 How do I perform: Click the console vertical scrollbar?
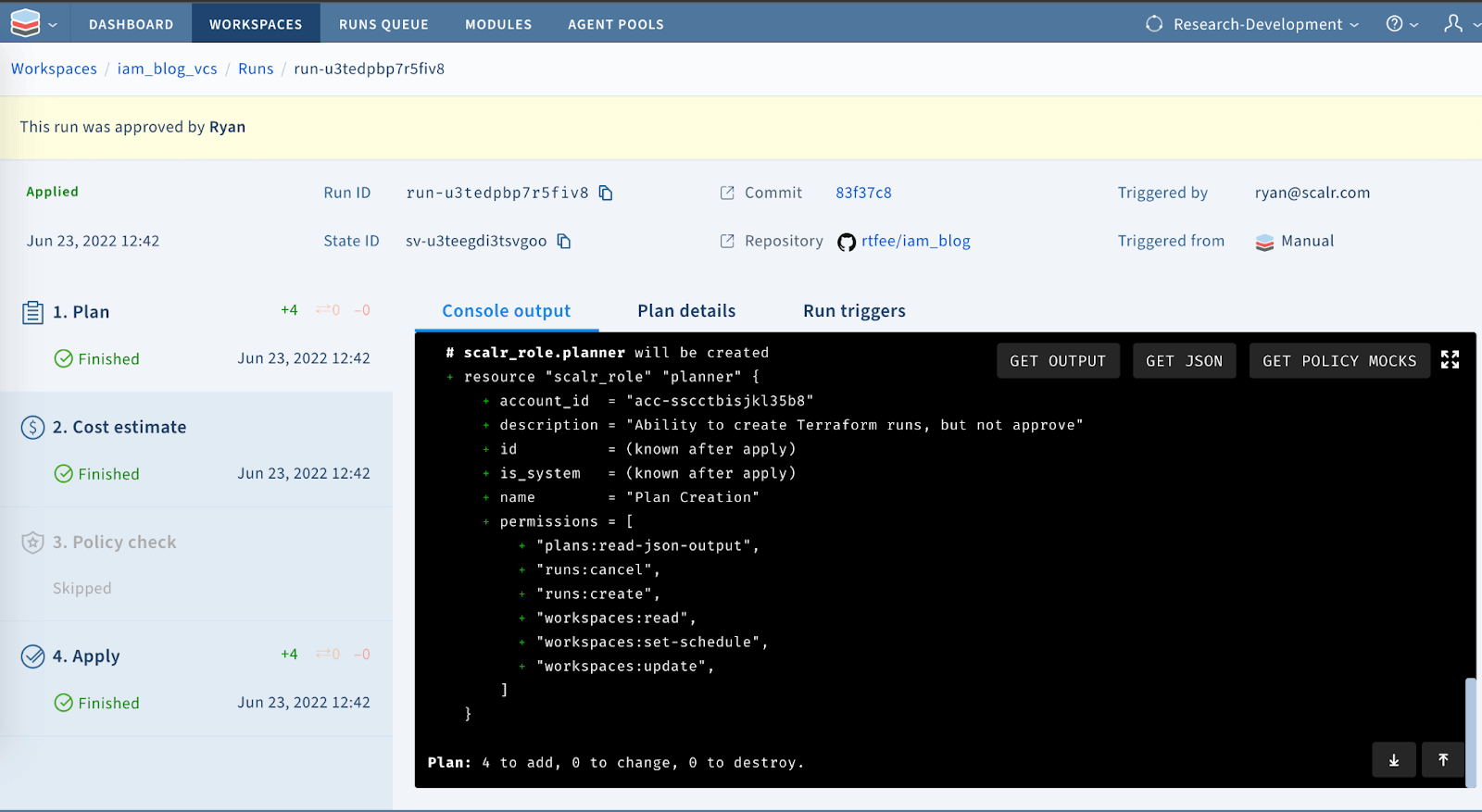(x=1471, y=731)
